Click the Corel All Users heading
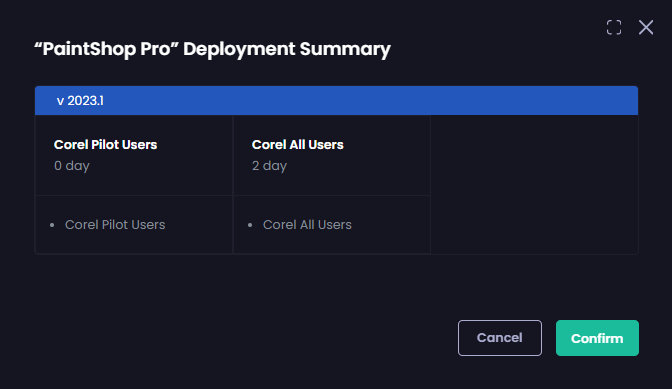The width and height of the screenshot is (672, 389). 297,145
